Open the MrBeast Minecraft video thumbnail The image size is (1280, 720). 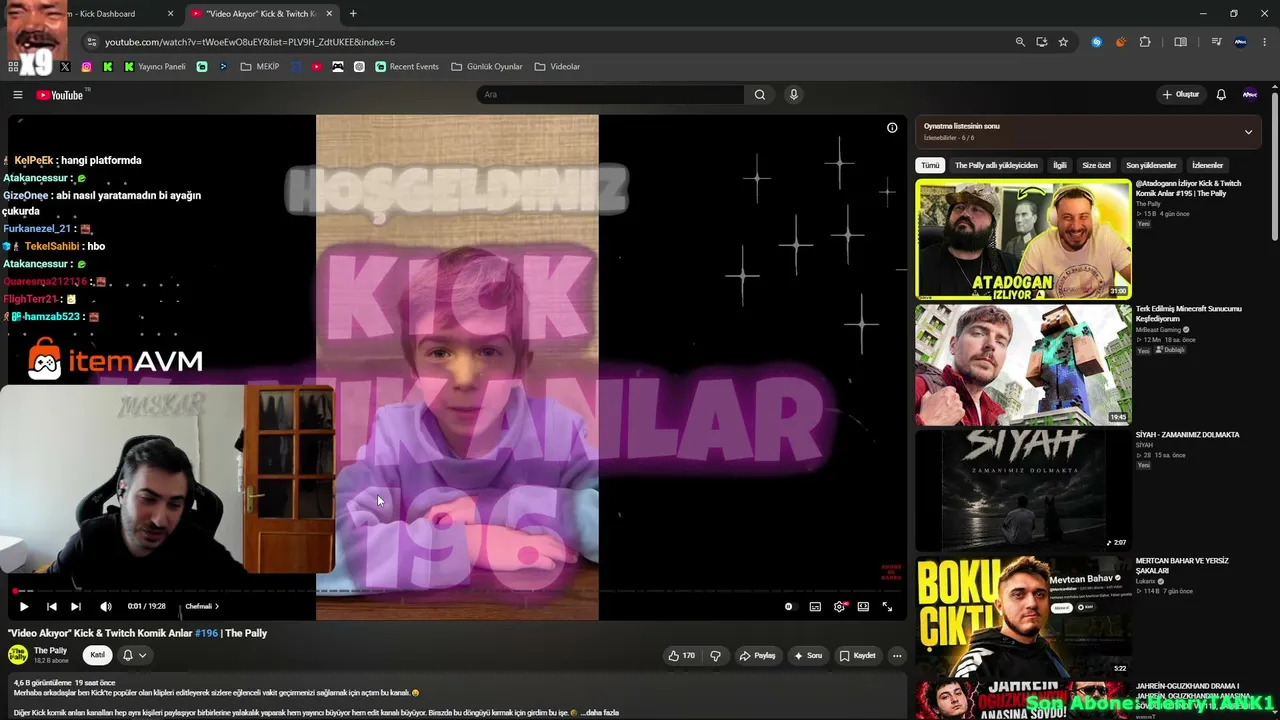coord(1023,365)
